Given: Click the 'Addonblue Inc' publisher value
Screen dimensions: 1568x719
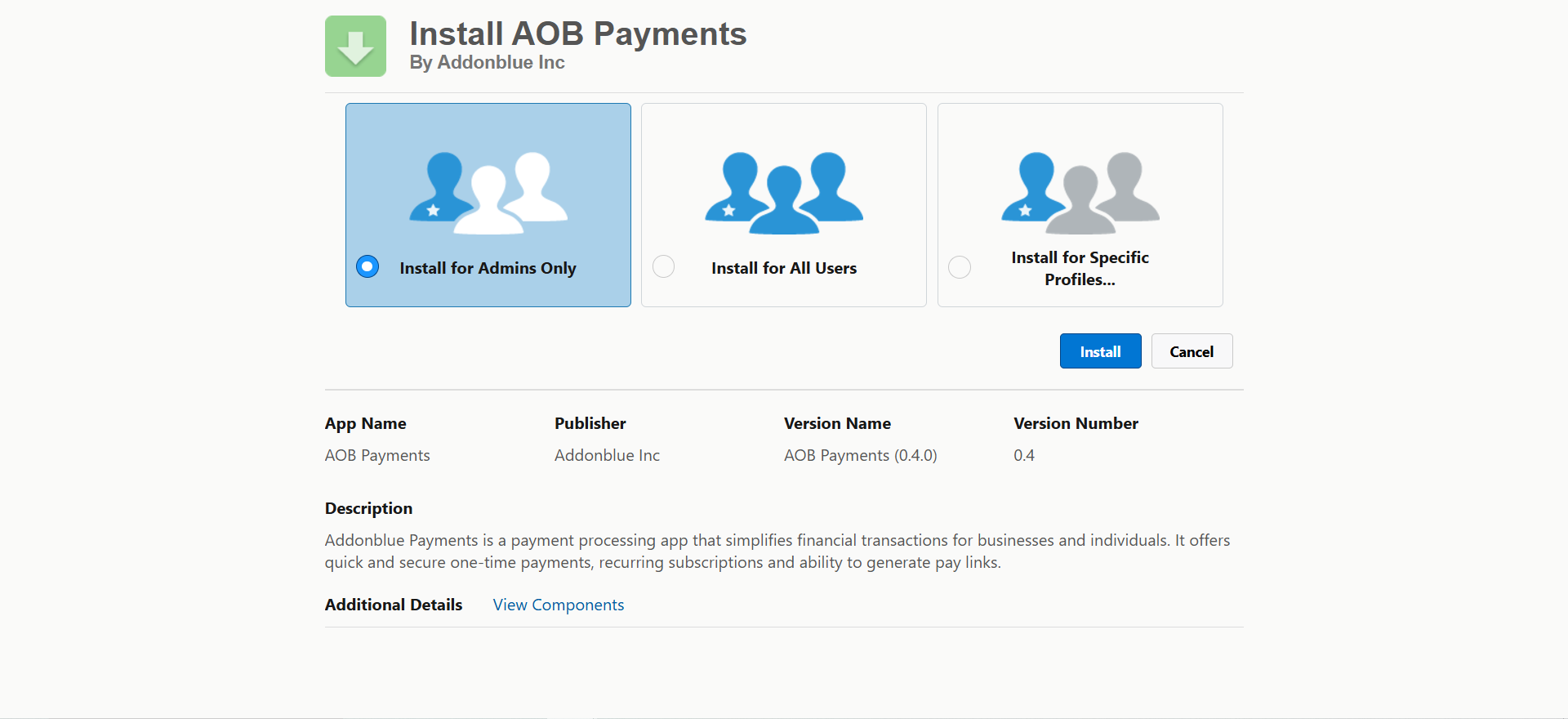Looking at the screenshot, I should (x=607, y=455).
